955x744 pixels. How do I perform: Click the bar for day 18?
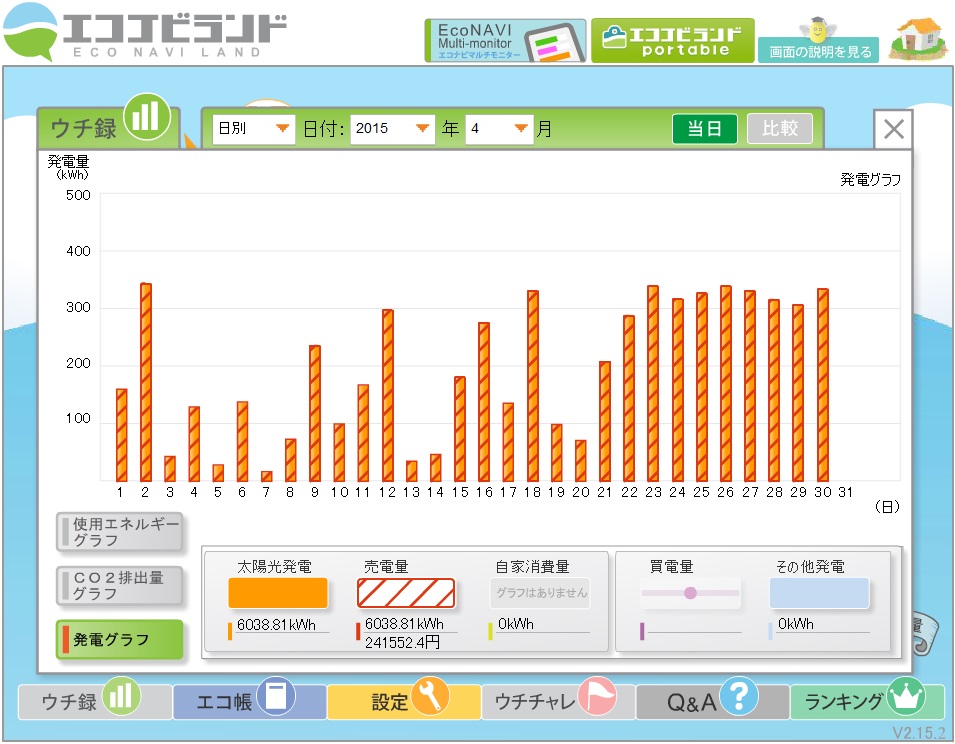pos(532,386)
